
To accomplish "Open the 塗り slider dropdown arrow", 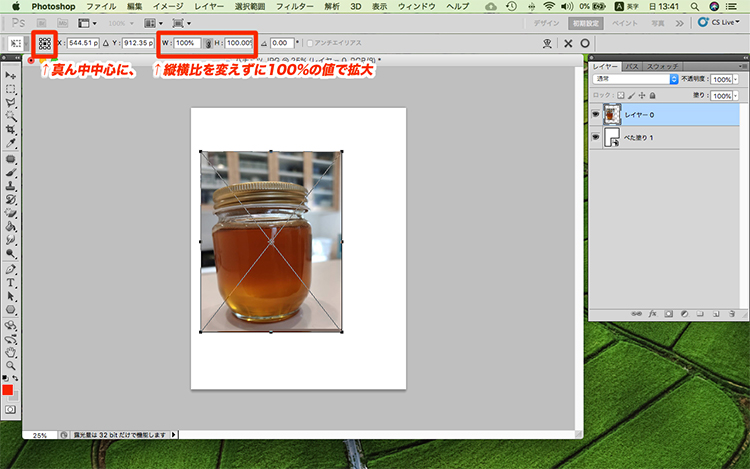I will pyautogui.click(x=736, y=96).
